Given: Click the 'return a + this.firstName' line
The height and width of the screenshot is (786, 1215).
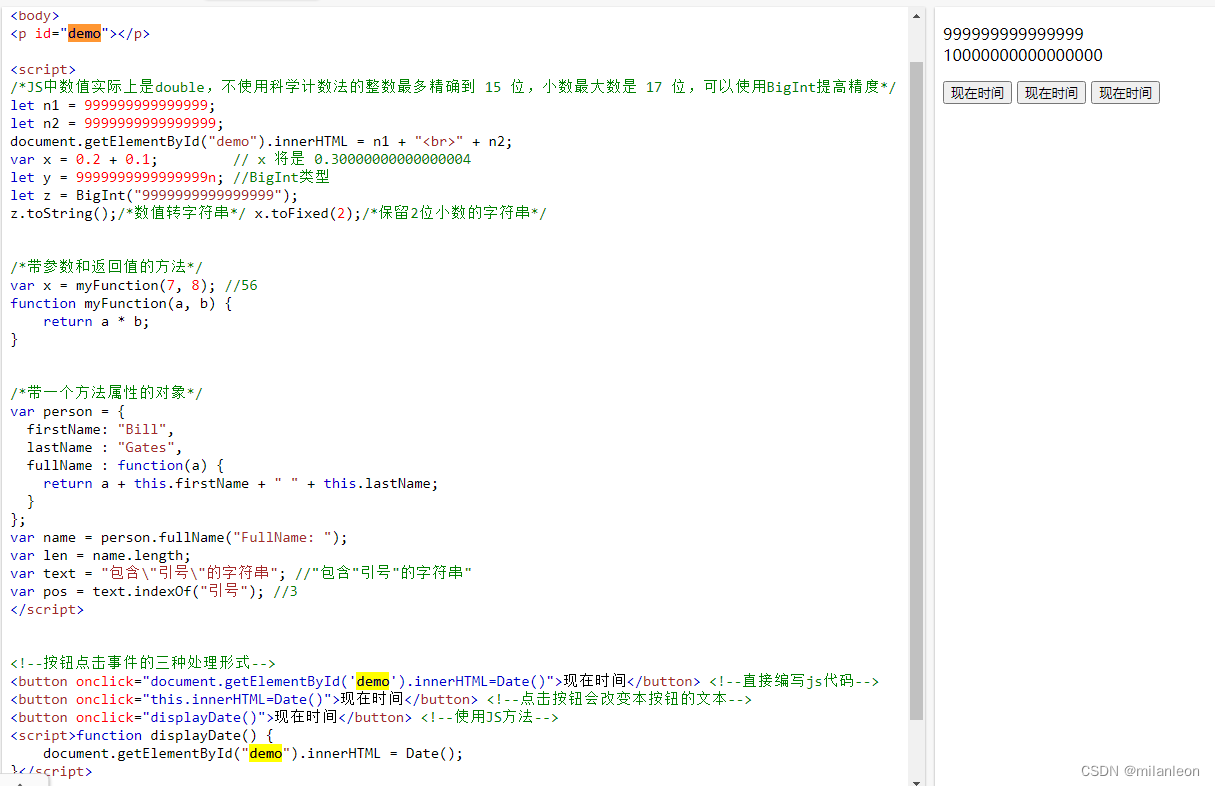Looking at the screenshot, I should [241, 483].
